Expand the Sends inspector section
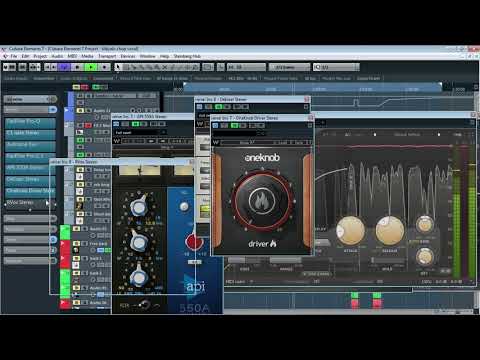The width and height of the screenshot is (480, 360). point(30,240)
